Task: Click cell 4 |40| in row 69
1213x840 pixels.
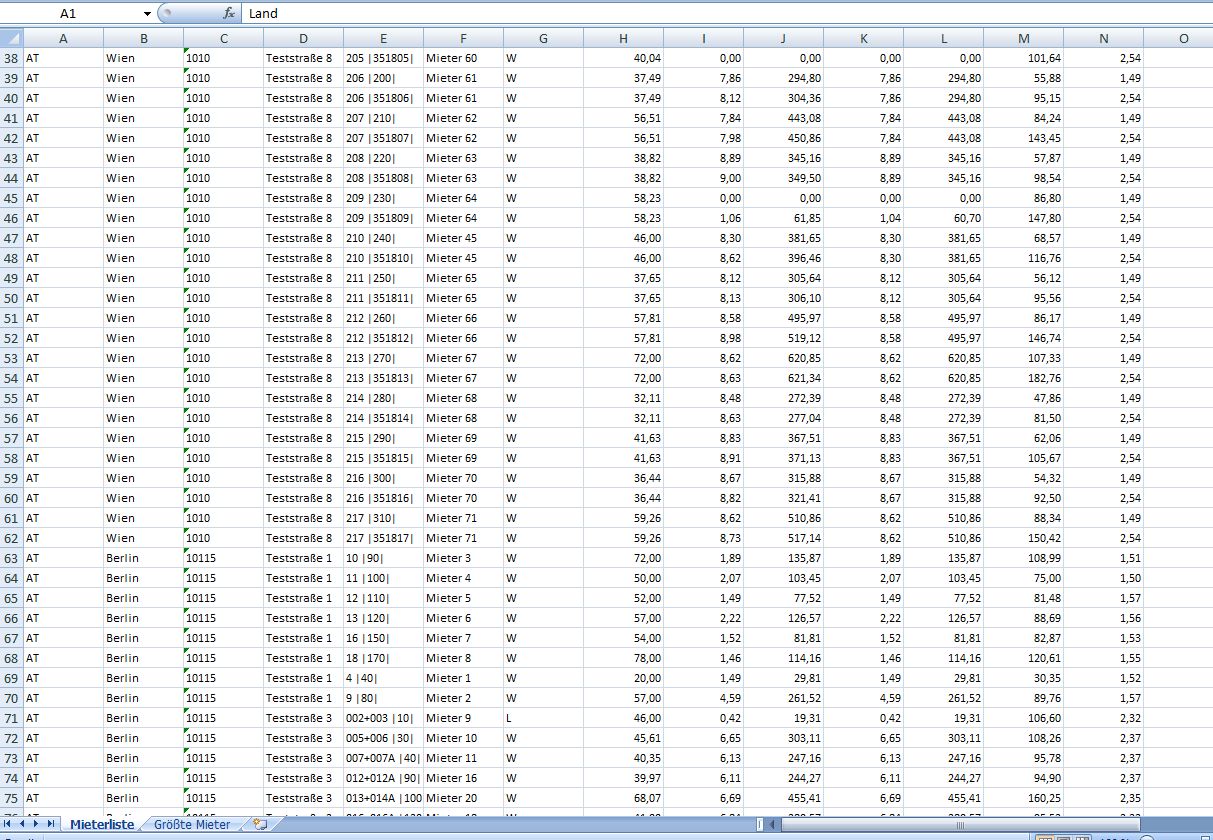Action: tap(383, 678)
